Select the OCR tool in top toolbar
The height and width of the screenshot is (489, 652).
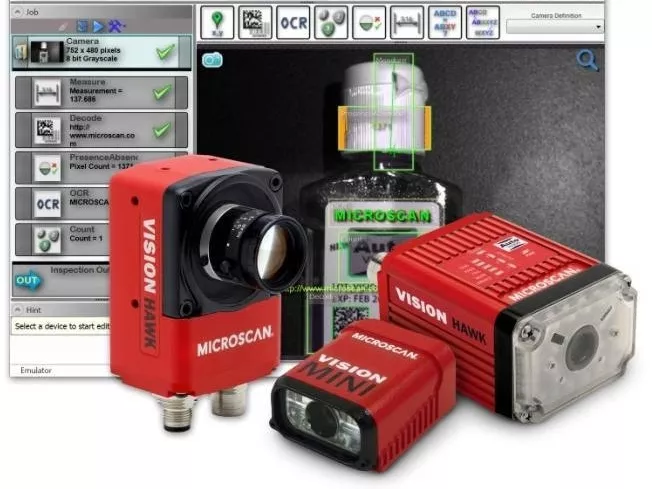pyautogui.click(x=293, y=22)
